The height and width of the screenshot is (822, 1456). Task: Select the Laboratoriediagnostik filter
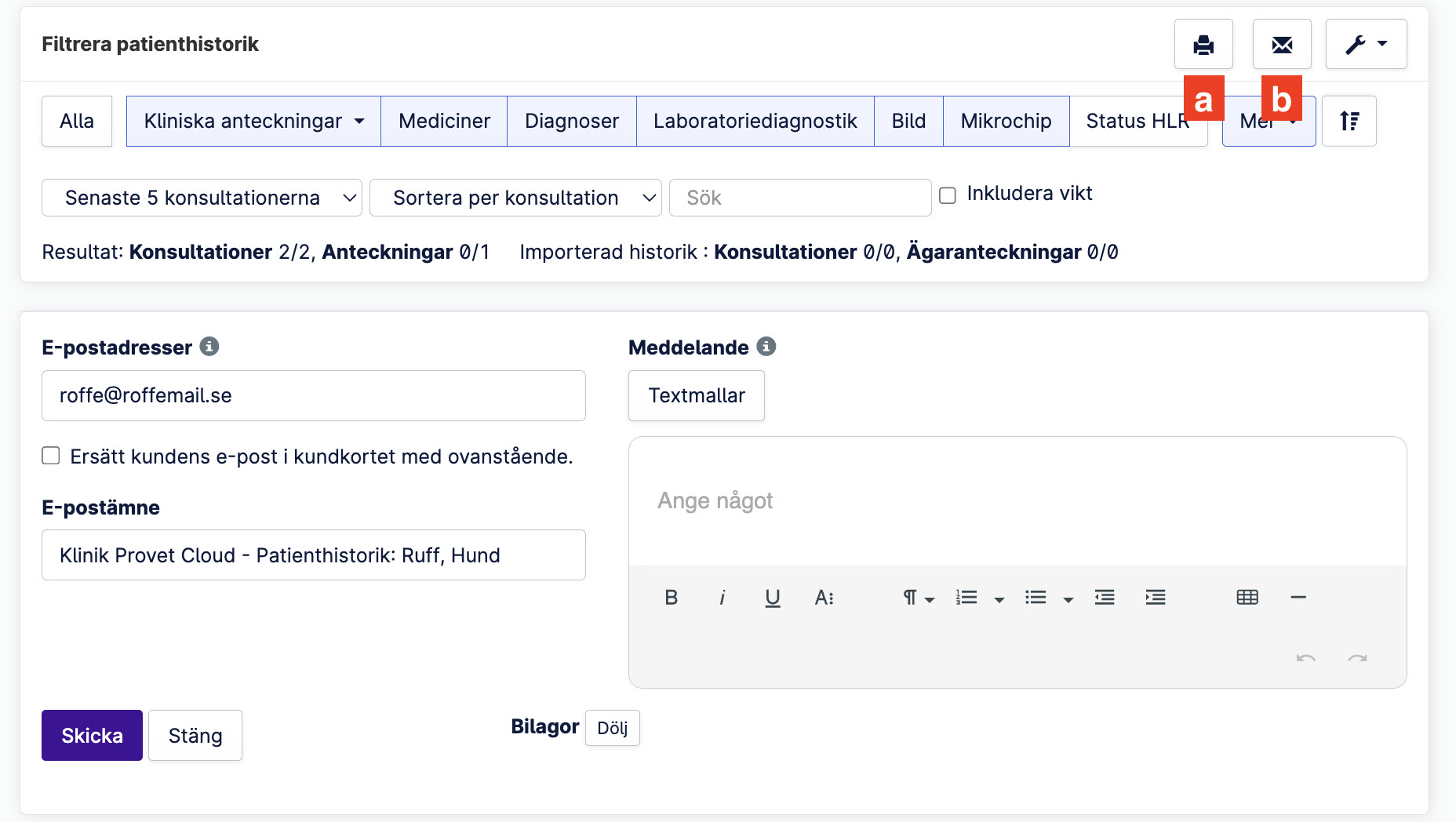(x=755, y=121)
